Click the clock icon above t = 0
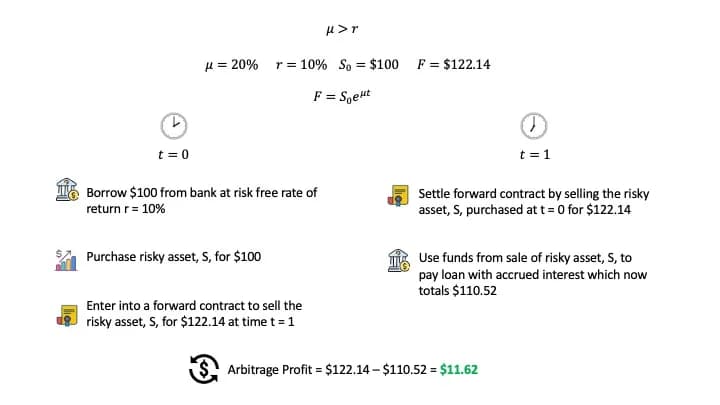 pos(174,126)
